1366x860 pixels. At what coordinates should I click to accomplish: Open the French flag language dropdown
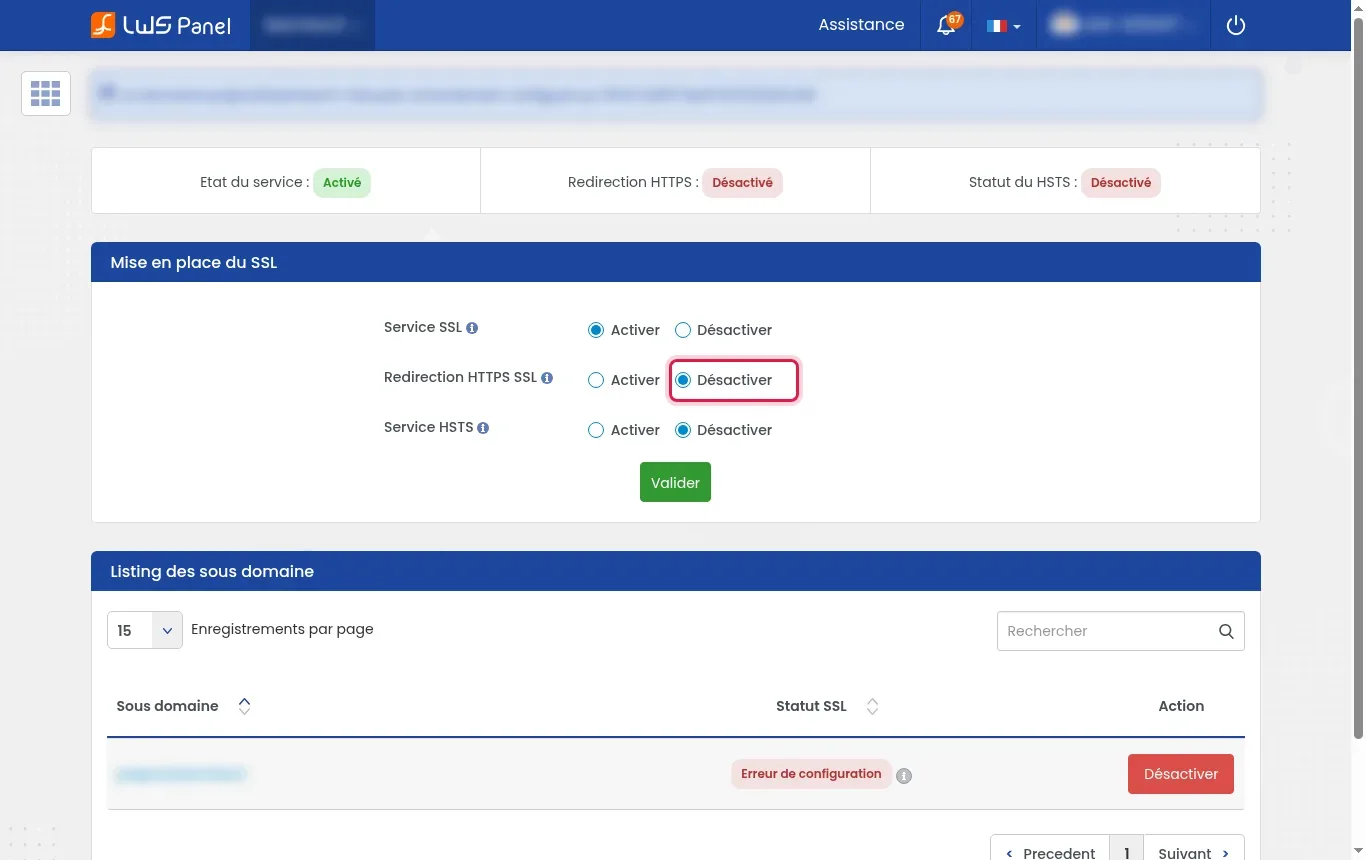1003,26
